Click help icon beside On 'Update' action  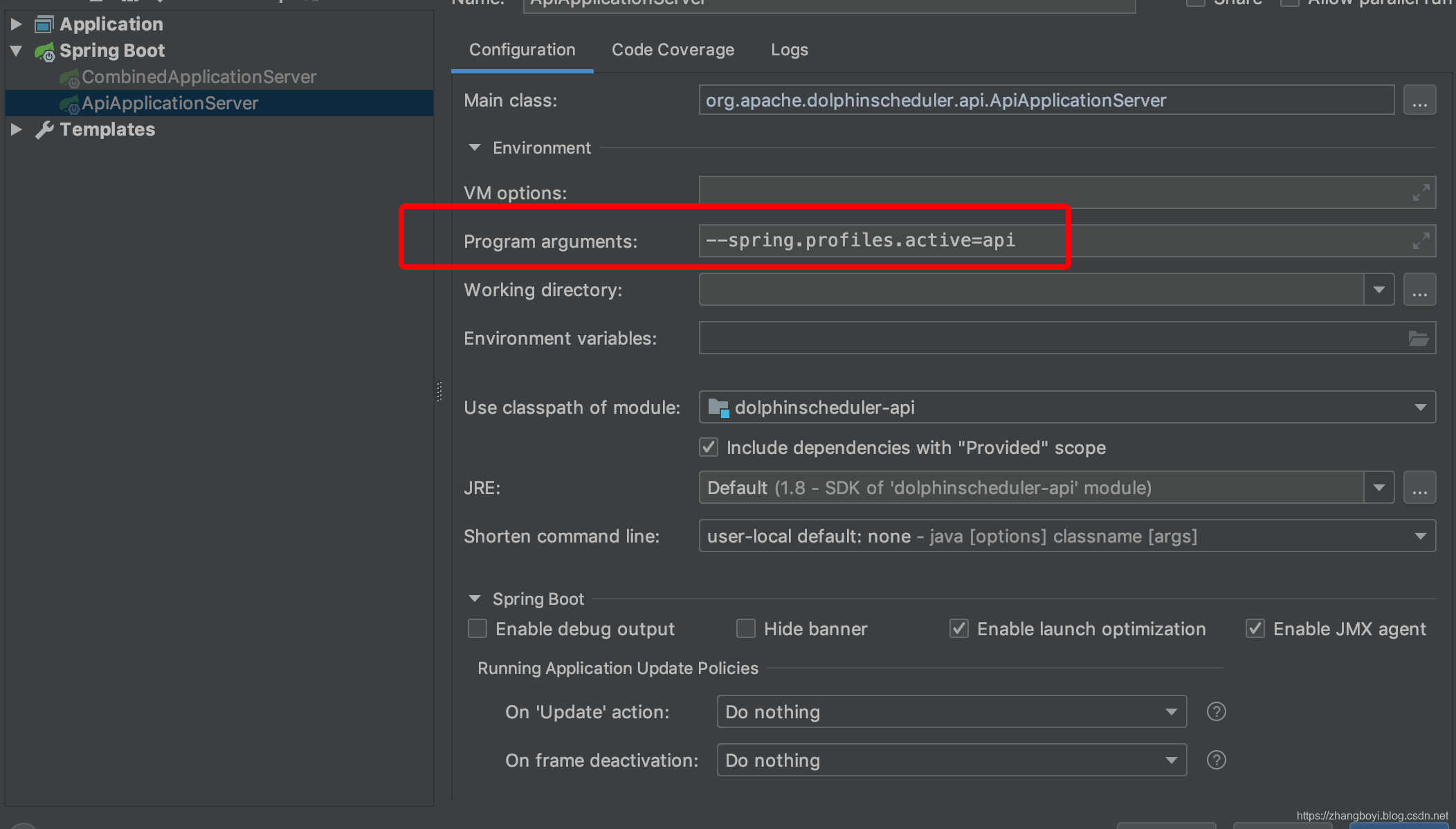(1216, 711)
